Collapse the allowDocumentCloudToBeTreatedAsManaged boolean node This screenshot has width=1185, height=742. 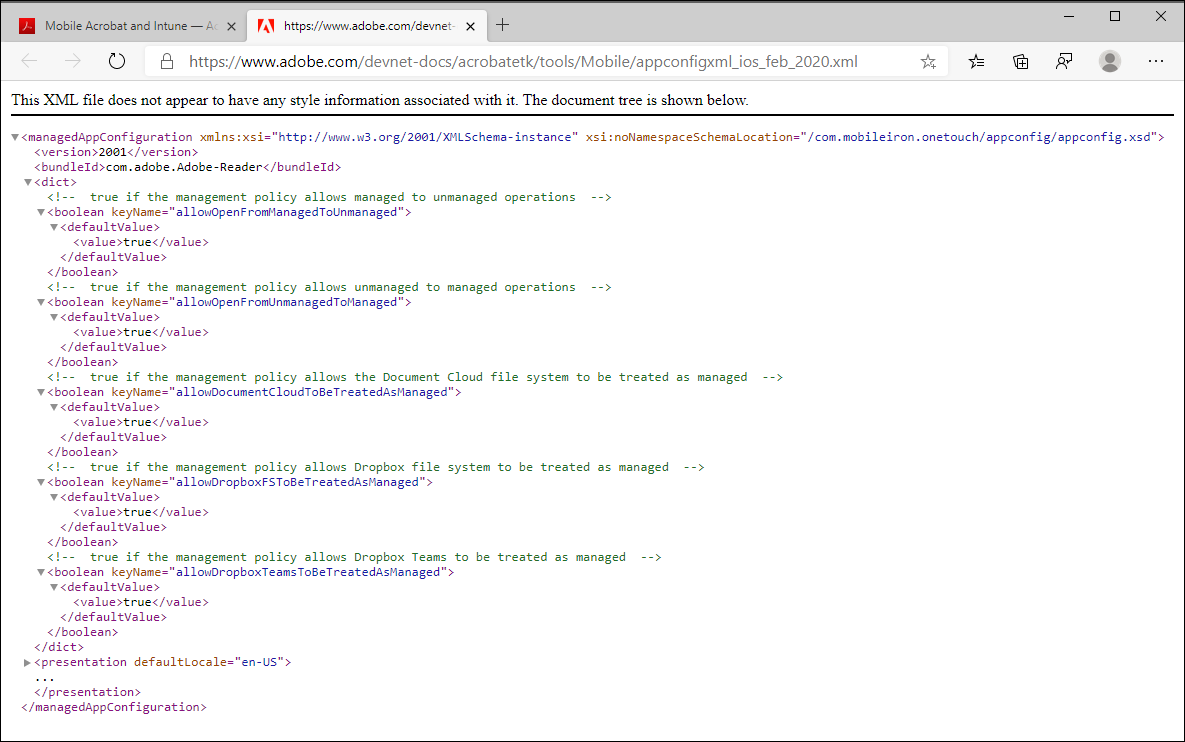coord(41,392)
